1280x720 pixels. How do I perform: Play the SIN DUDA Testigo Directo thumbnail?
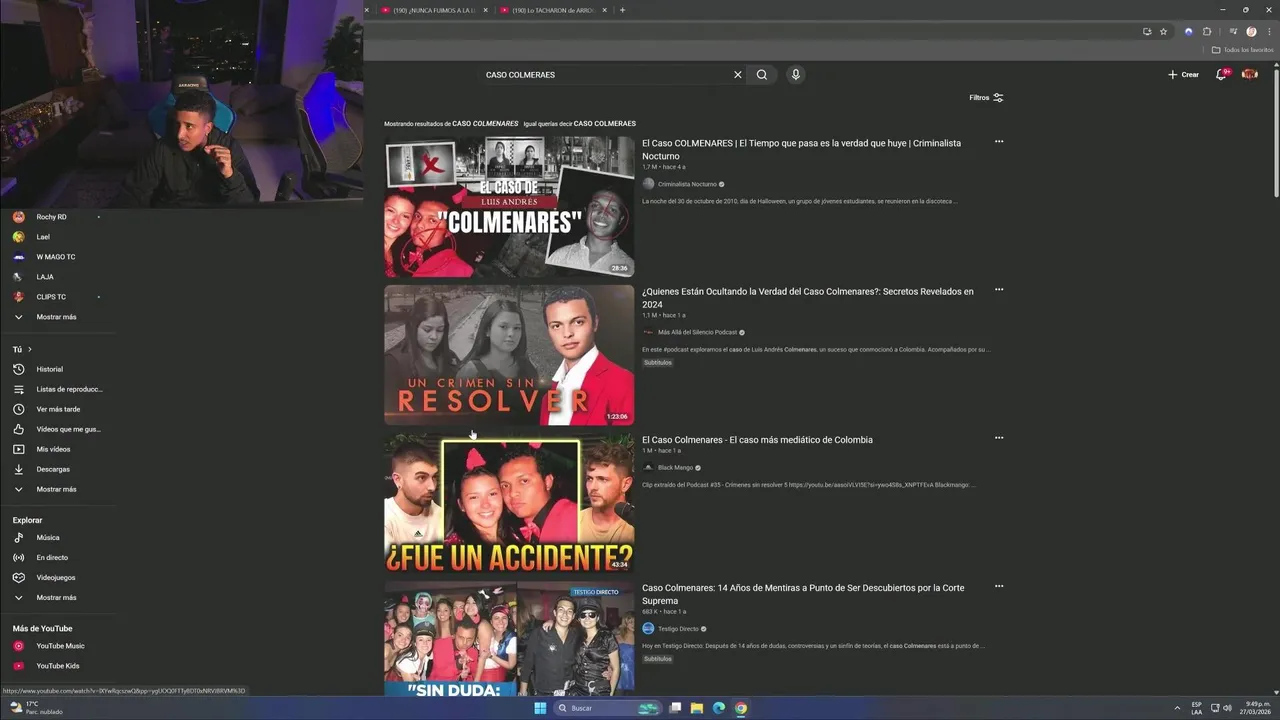(x=509, y=639)
